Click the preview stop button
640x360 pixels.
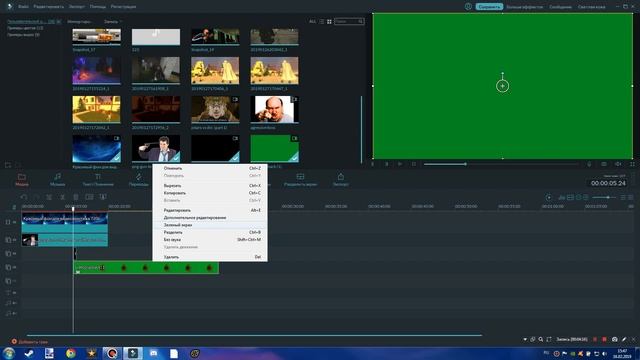[414, 164]
